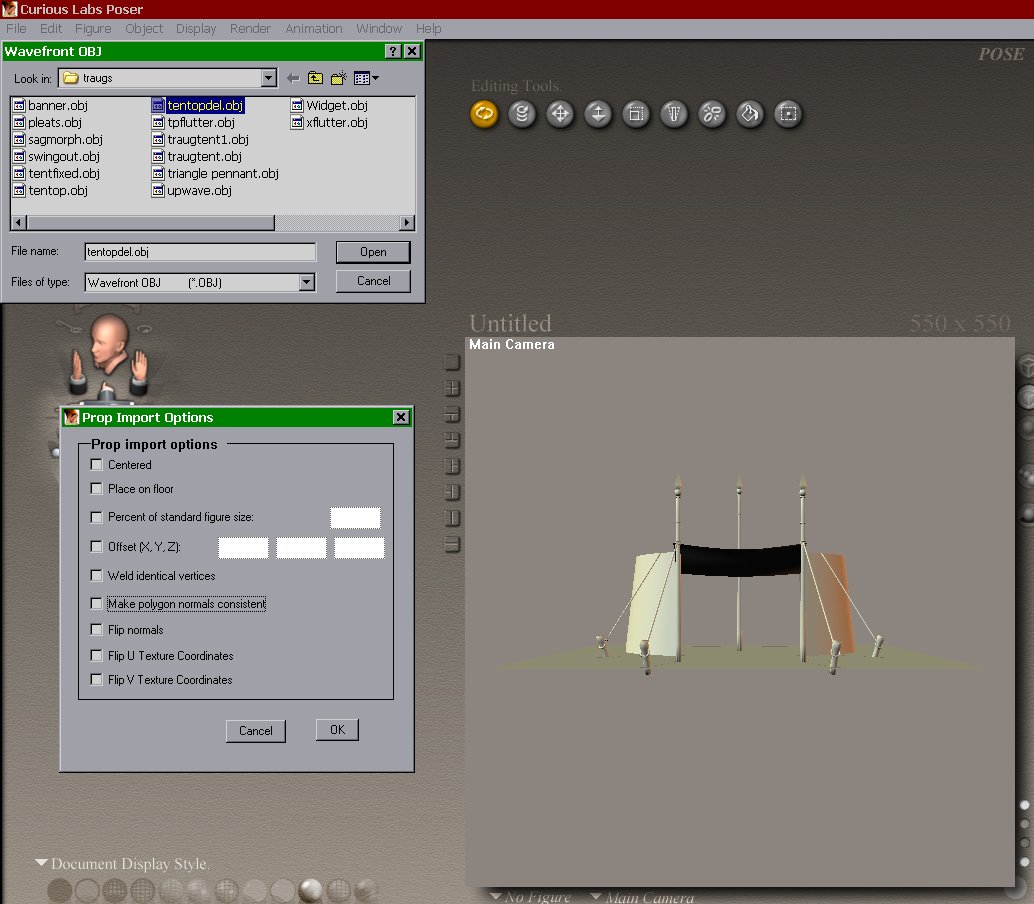Viewport: 1034px width, 904px height.
Task: Choose three-port layout with line on top
Action: [x=452, y=414]
